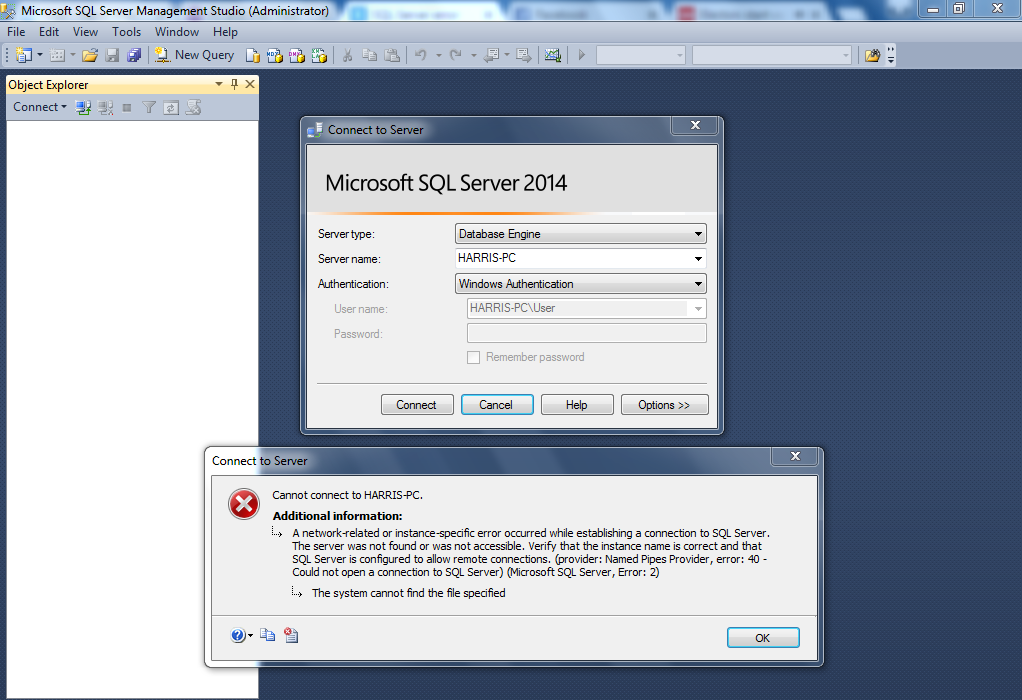The width and height of the screenshot is (1022, 700).
Task: Open solution configurations combo box
Action: 641,55
